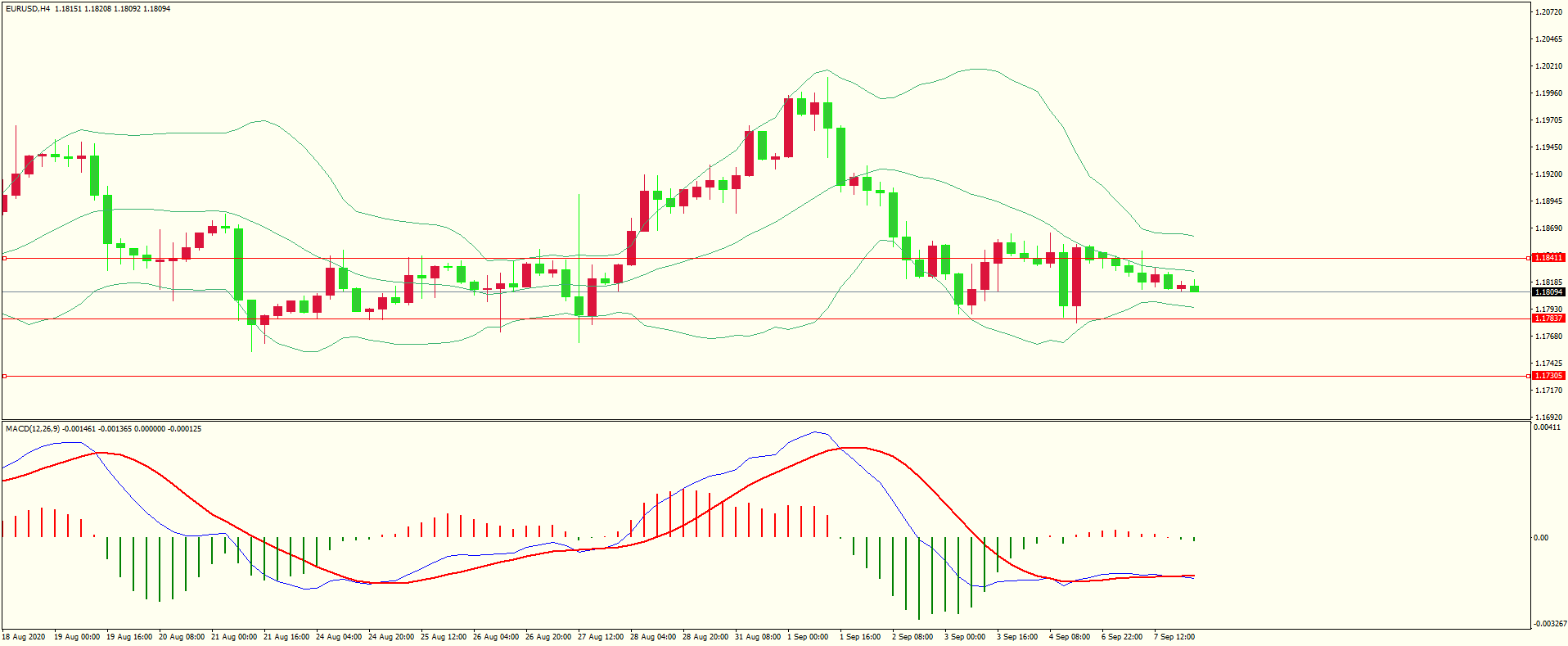1568x646 pixels.
Task: Click the 1.19960 price axis value
Action: (1549, 93)
